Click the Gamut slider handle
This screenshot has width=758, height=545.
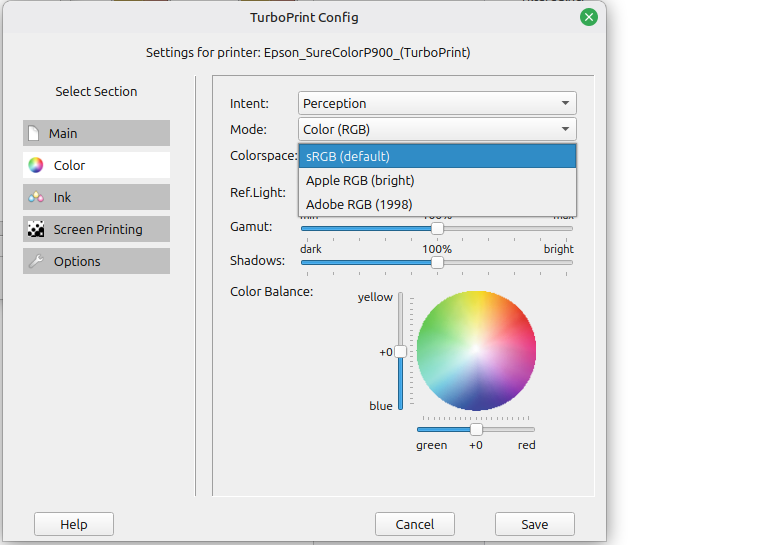pos(437,228)
